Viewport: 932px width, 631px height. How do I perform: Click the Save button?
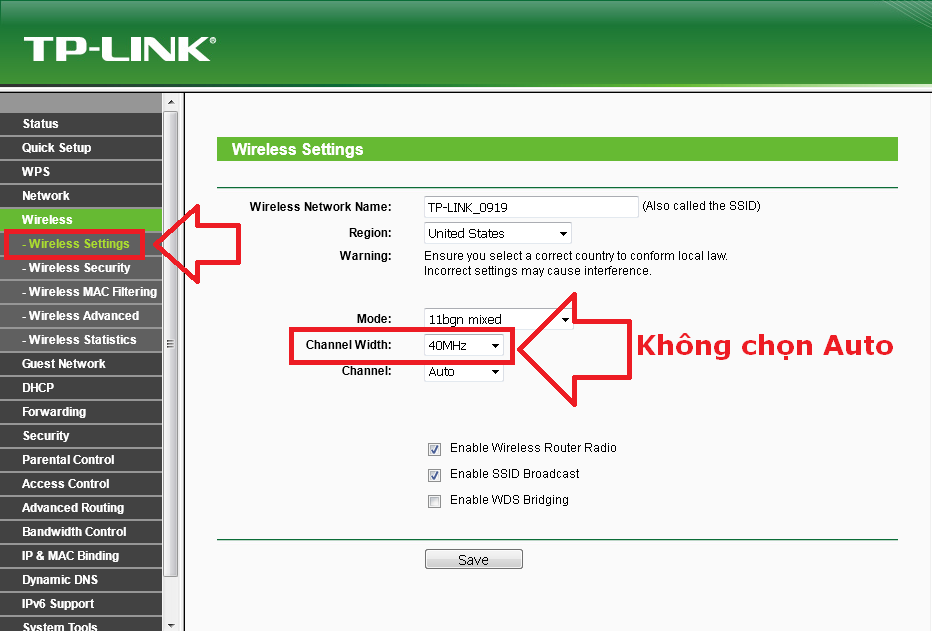coord(474,559)
